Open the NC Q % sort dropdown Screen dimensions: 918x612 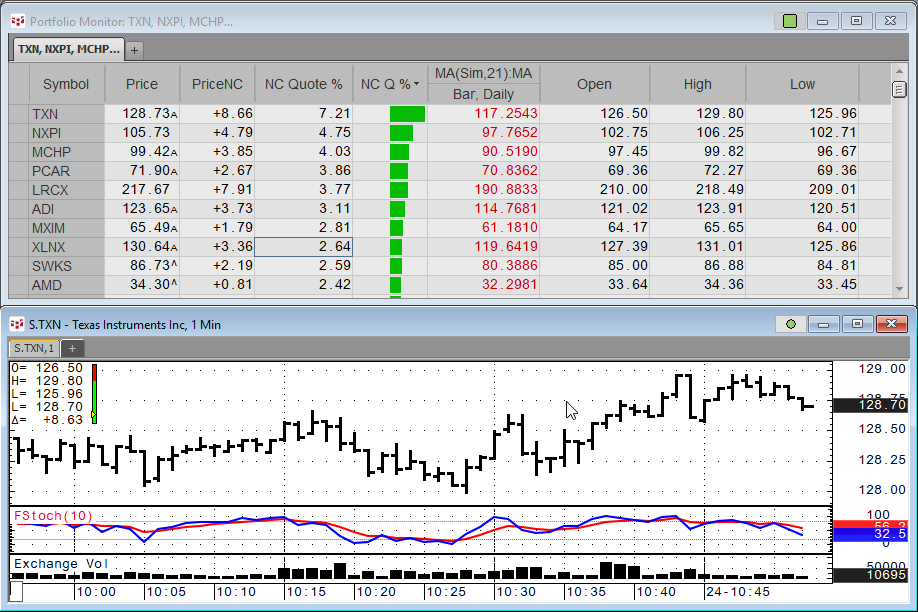(x=416, y=85)
